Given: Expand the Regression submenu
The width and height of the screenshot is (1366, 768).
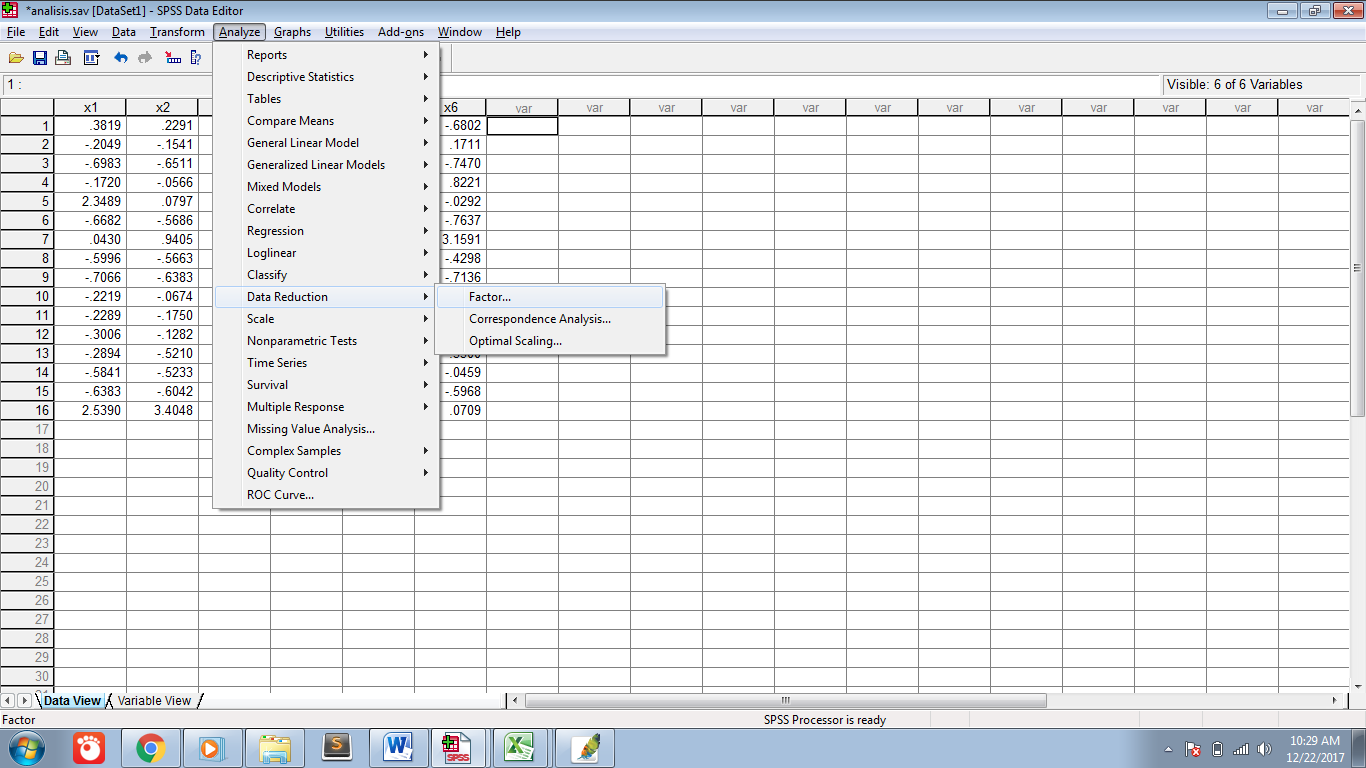Looking at the screenshot, I should point(275,231).
